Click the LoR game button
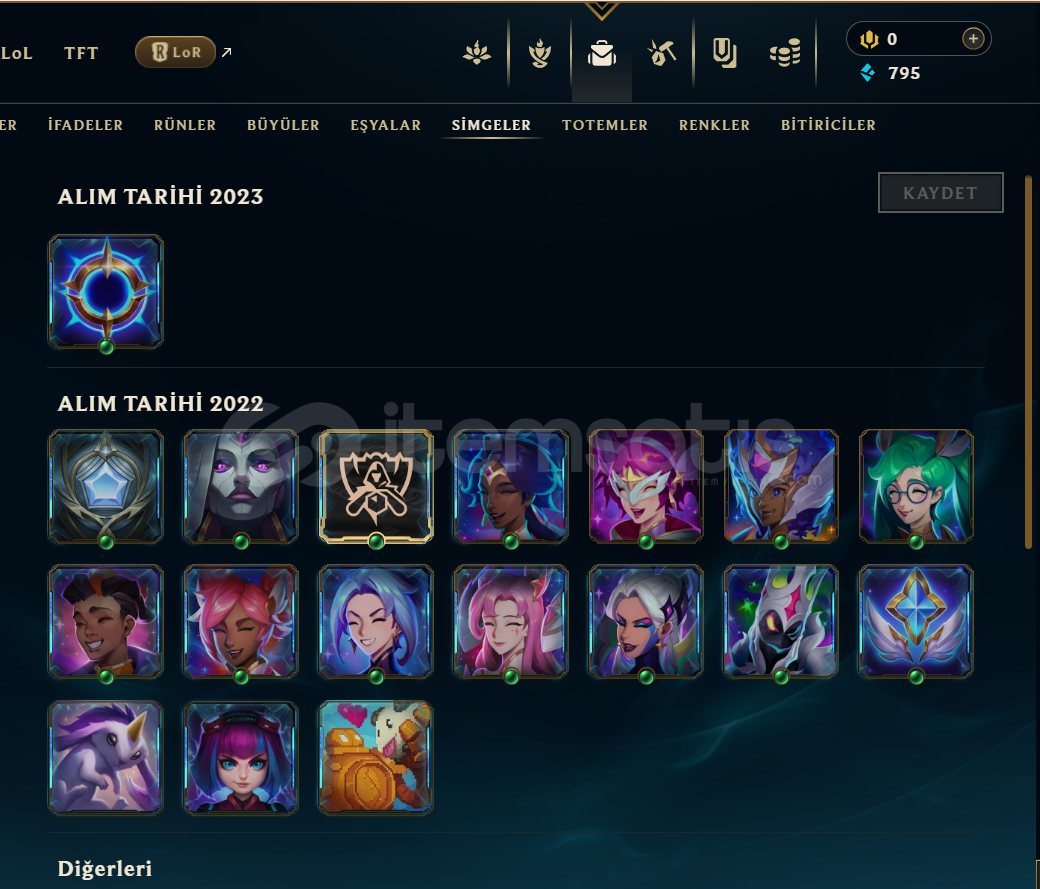The height and width of the screenshot is (889, 1040). (x=175, y=52)
